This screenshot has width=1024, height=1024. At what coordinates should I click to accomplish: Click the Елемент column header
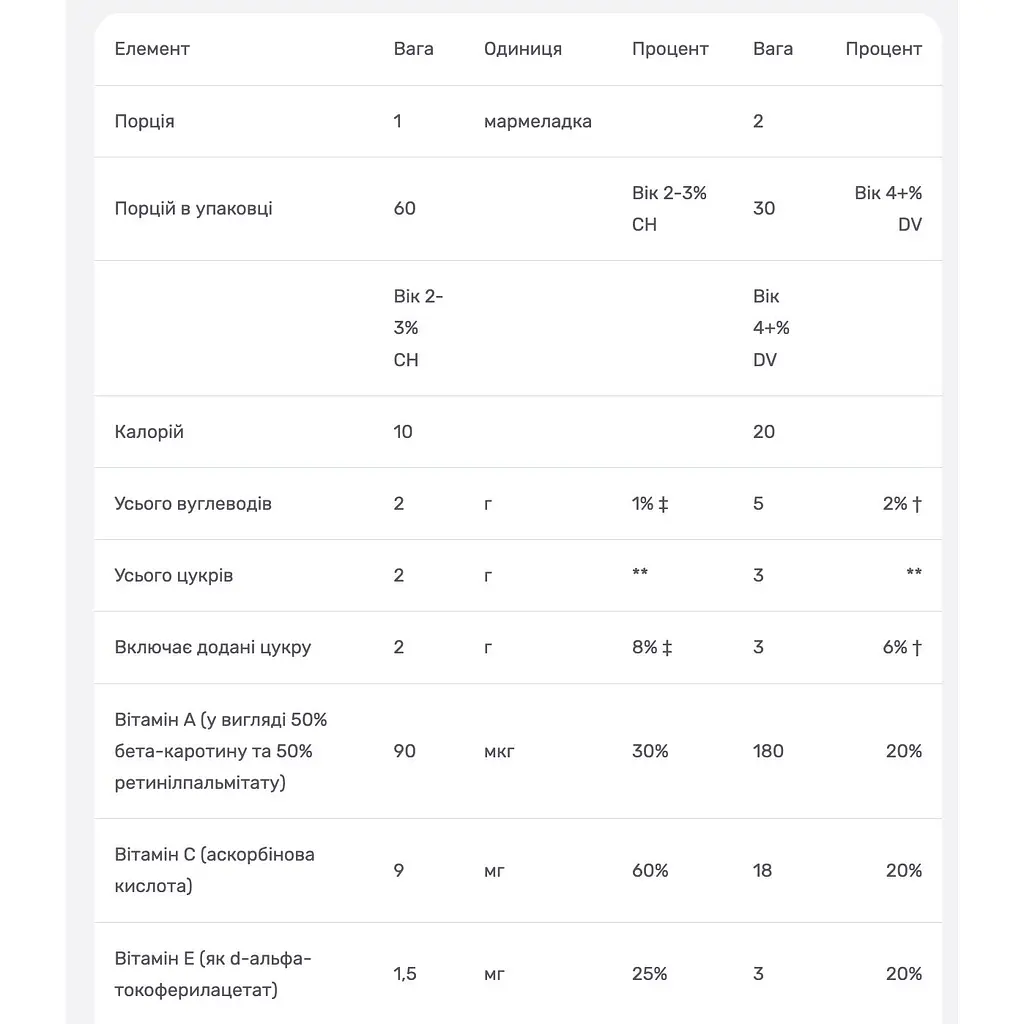152,49
